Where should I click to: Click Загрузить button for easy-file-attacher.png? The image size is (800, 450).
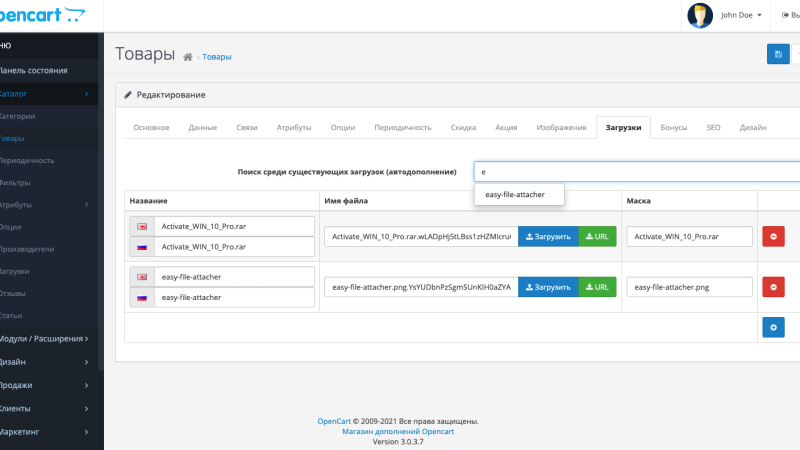548,287
